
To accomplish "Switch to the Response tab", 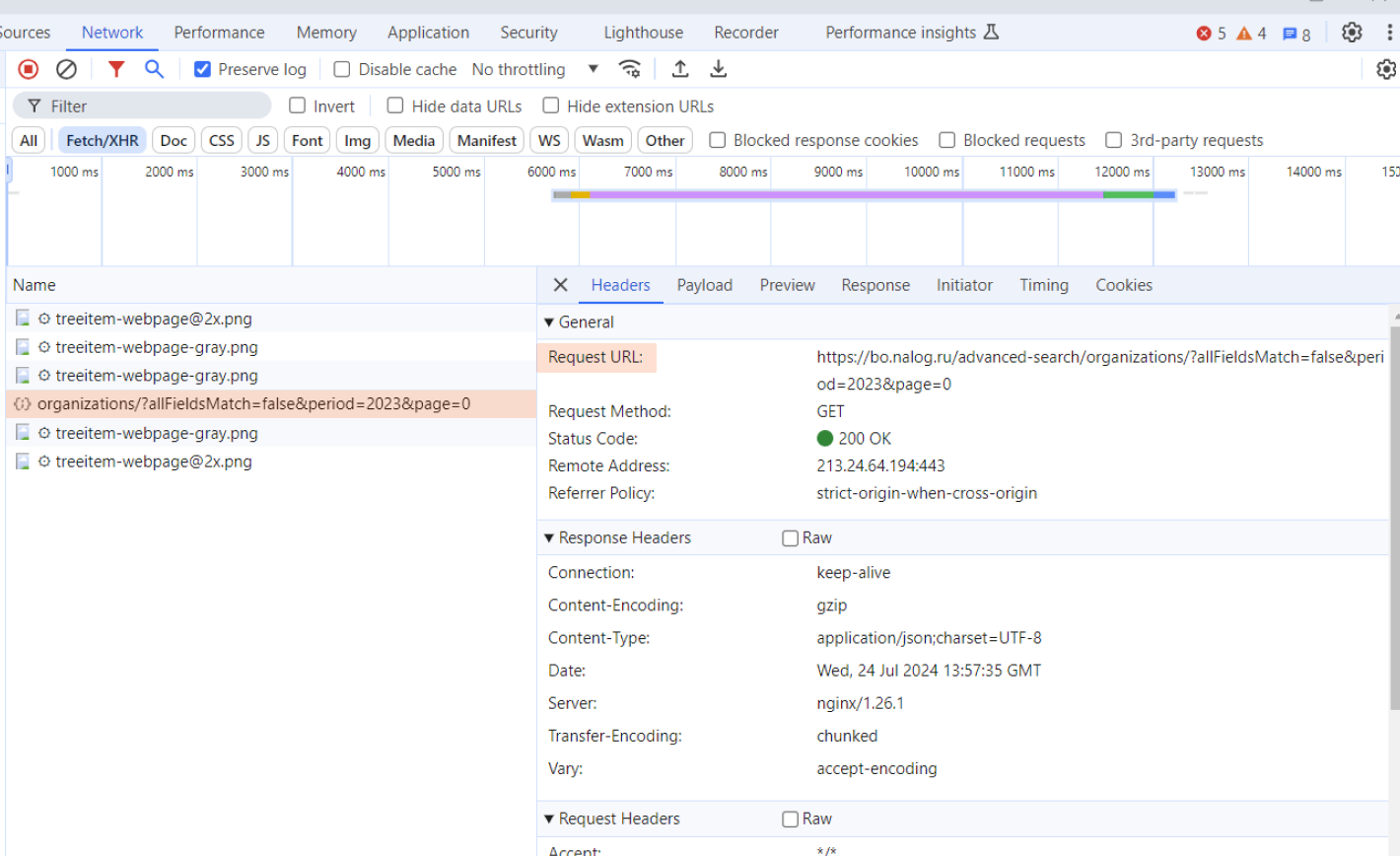I will [x=875, y=285].
